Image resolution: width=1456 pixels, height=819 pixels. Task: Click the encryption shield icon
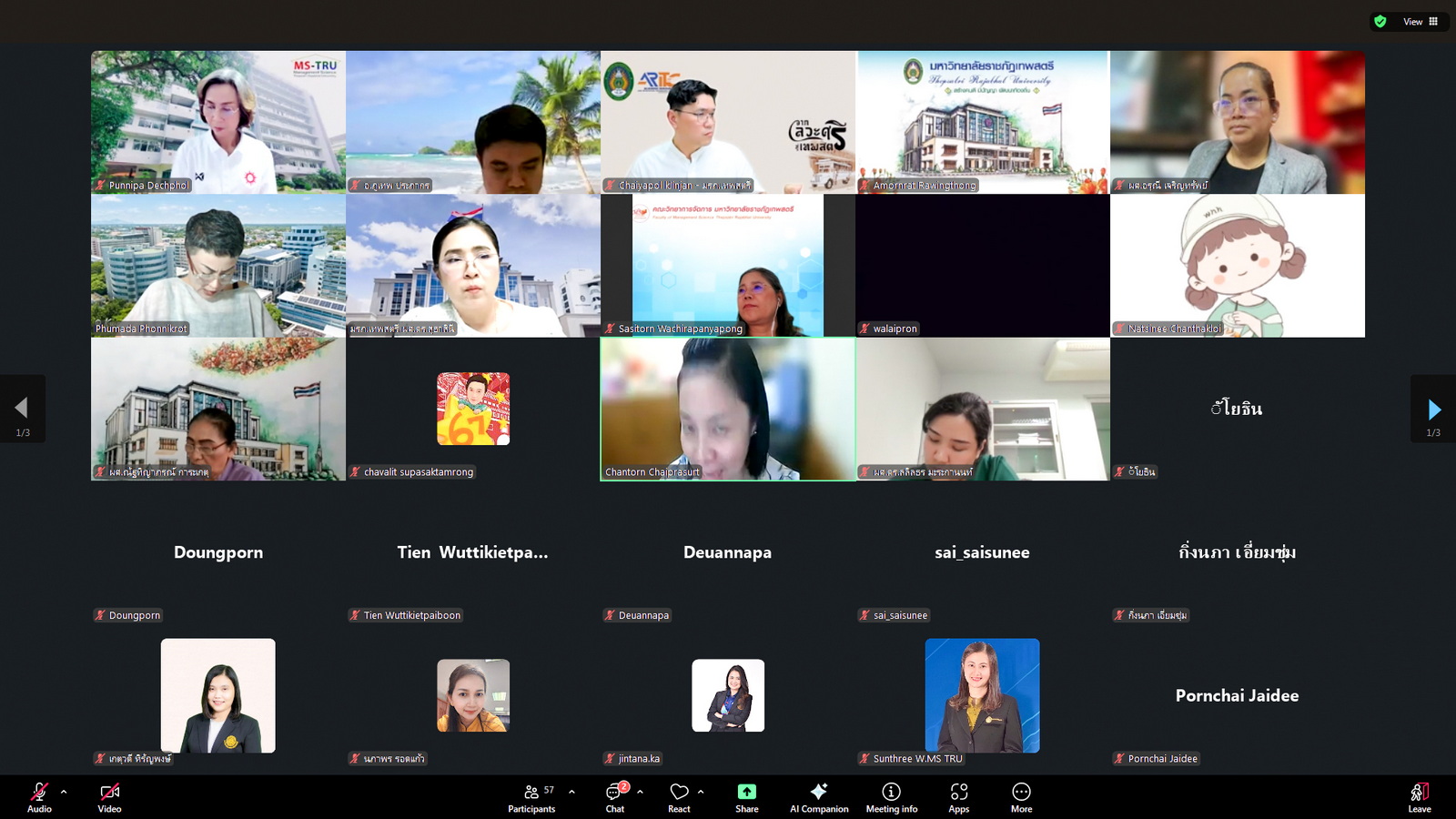(1380, 22)
